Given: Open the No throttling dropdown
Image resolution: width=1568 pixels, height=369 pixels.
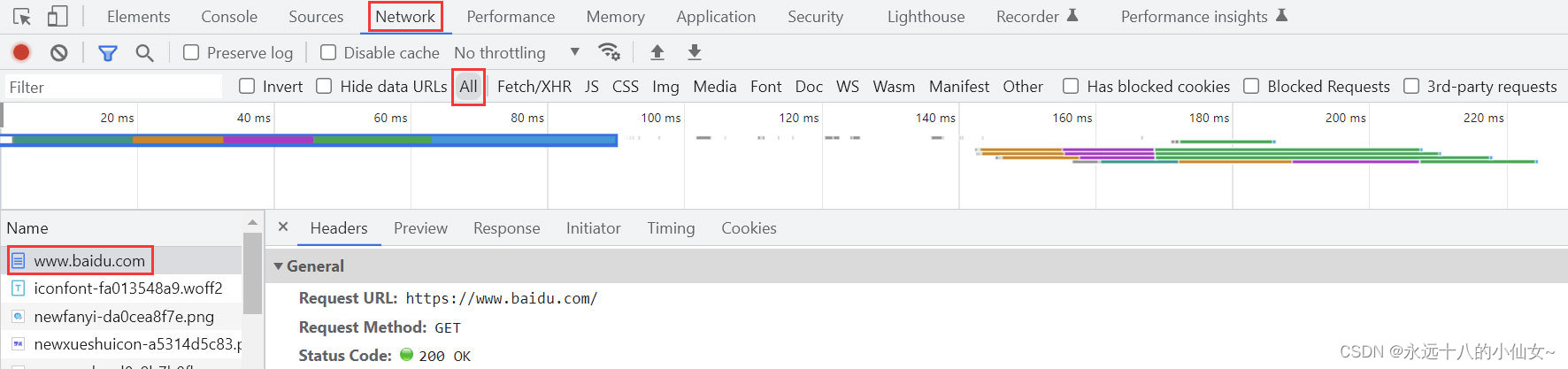Looking at the screenshot, I should tap(517, 52).
